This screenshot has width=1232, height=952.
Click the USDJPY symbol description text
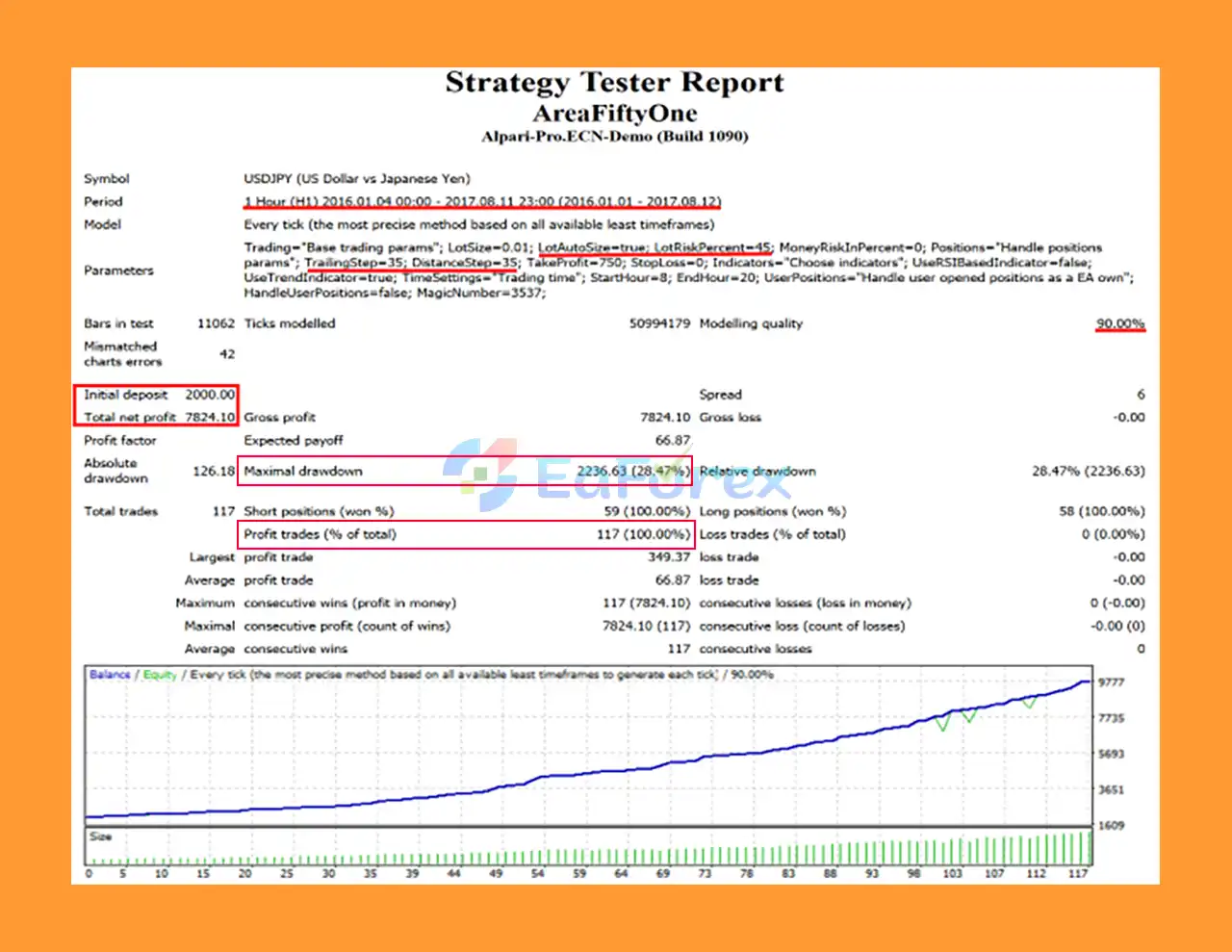357,179
